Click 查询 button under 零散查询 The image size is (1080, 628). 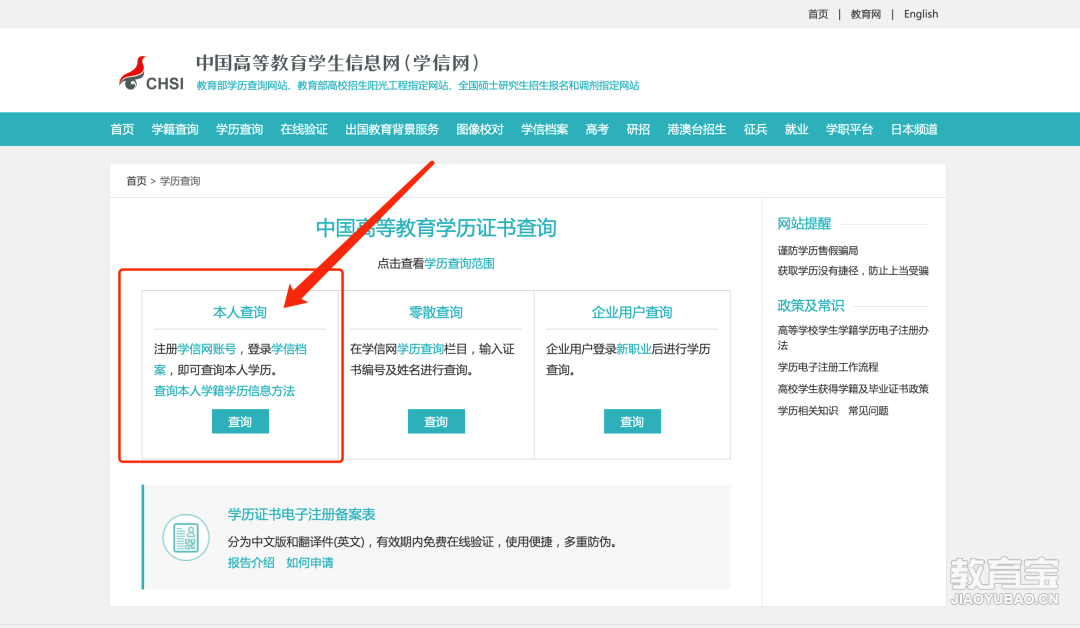[436, 421]
